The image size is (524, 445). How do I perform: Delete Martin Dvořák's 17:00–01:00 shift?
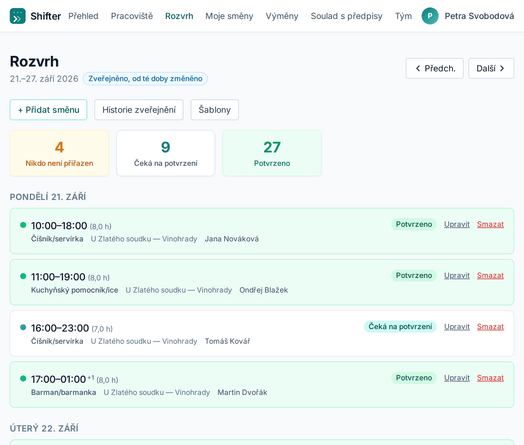490,378
